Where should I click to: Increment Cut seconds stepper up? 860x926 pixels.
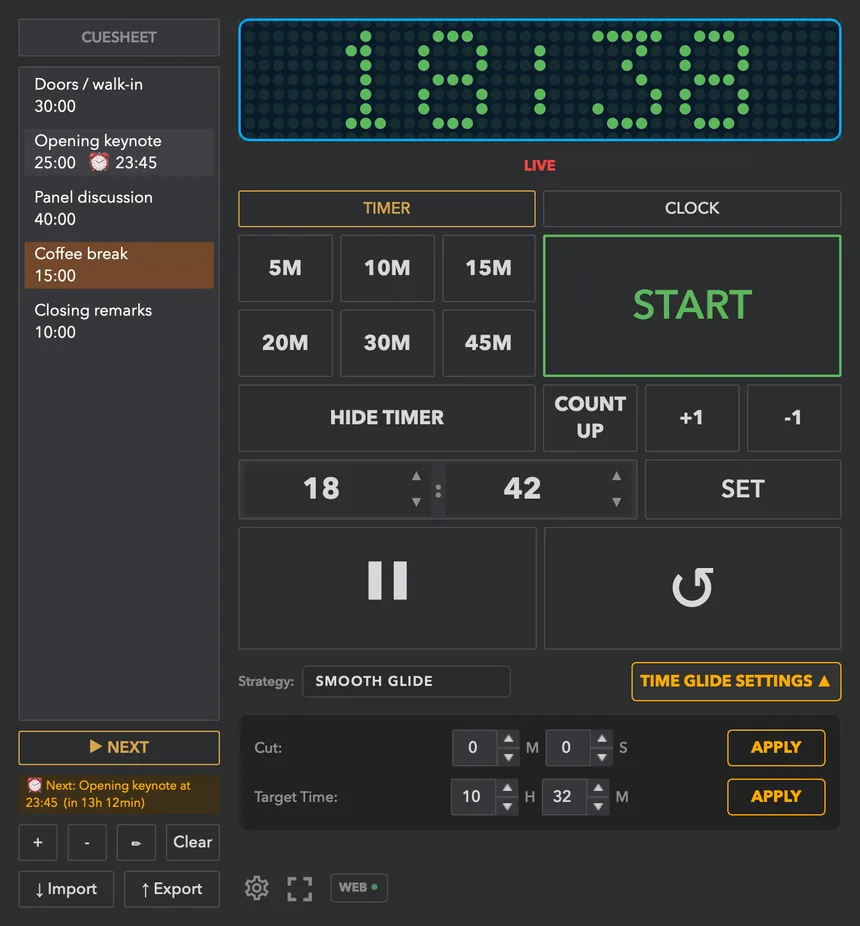(x=602, y=739)
